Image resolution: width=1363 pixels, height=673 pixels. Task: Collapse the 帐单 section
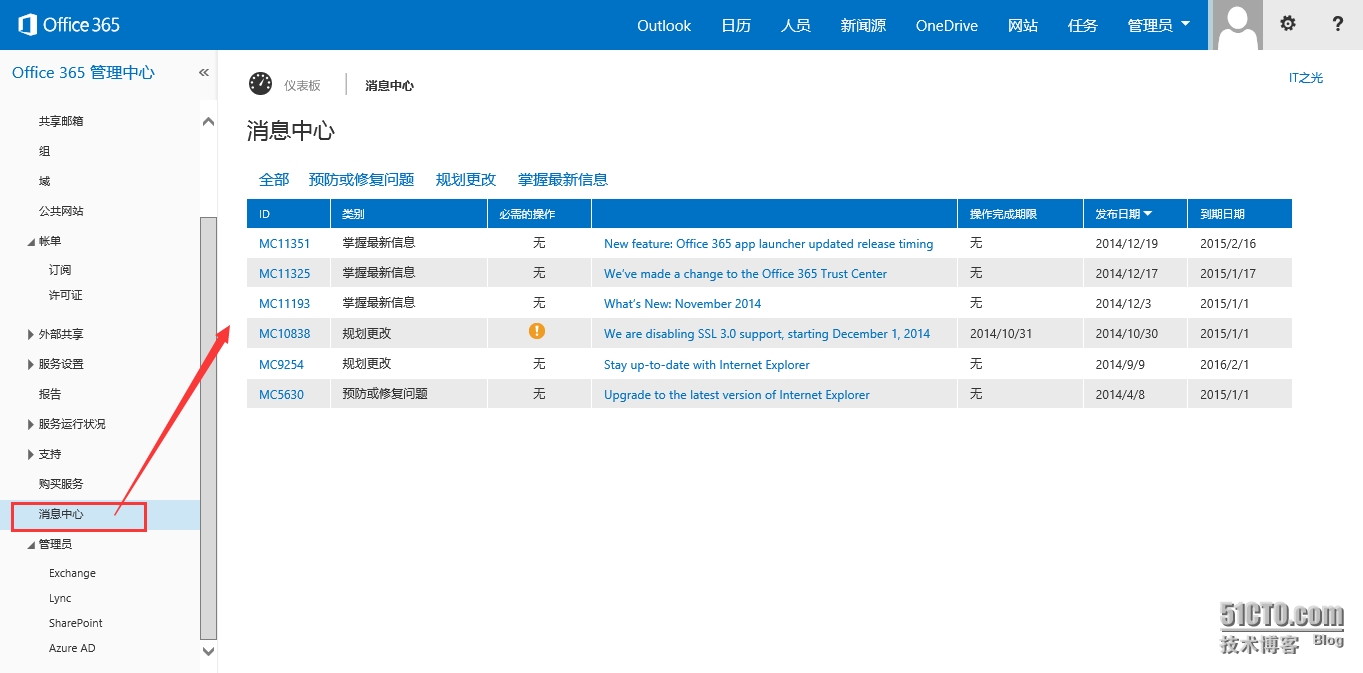point(31,242)
